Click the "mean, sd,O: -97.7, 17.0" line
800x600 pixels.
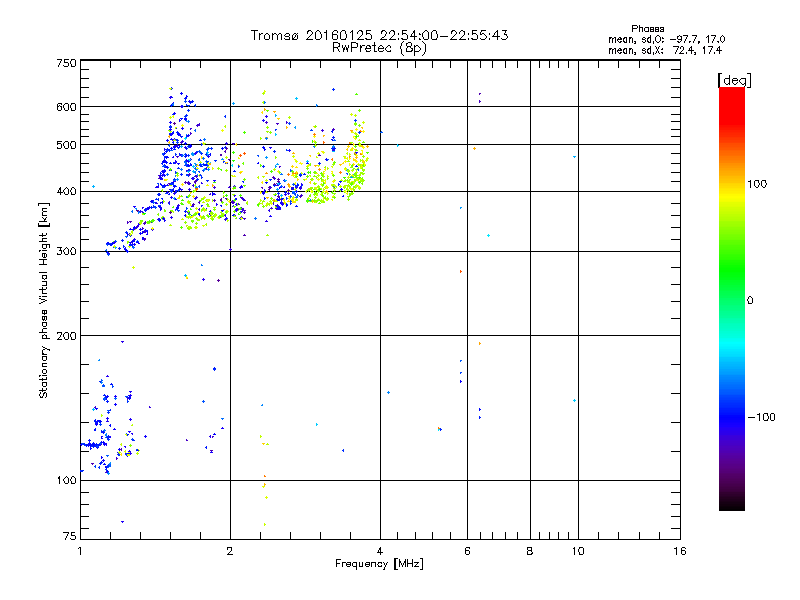(x=666, y=39)
